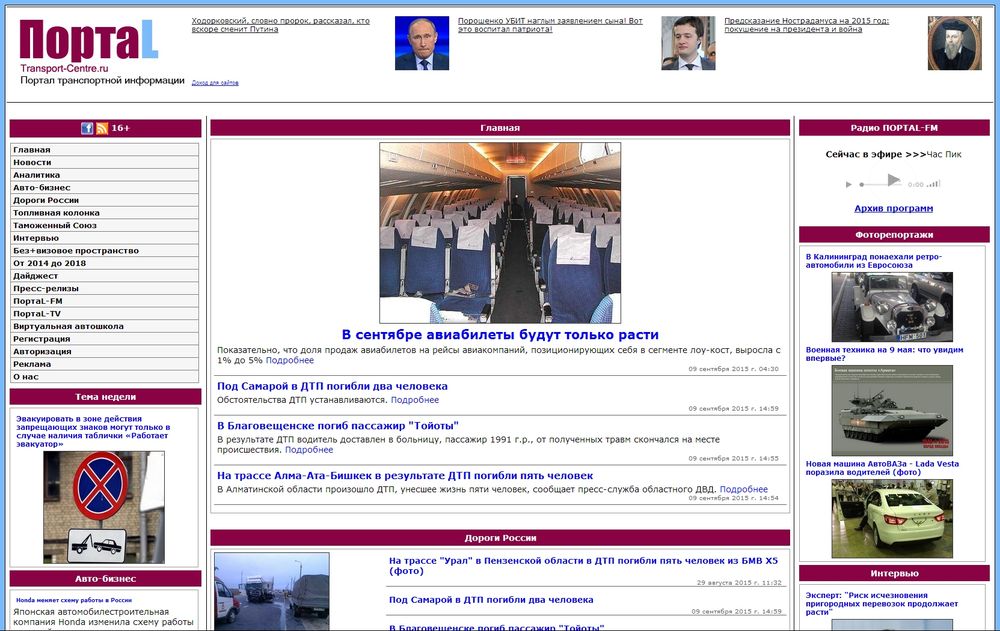Click the highway trucks photo in Дороги России
Image resolution: width=1000 pixels, height=631 pixels.
pyautogui.click(x=272, y=591)
